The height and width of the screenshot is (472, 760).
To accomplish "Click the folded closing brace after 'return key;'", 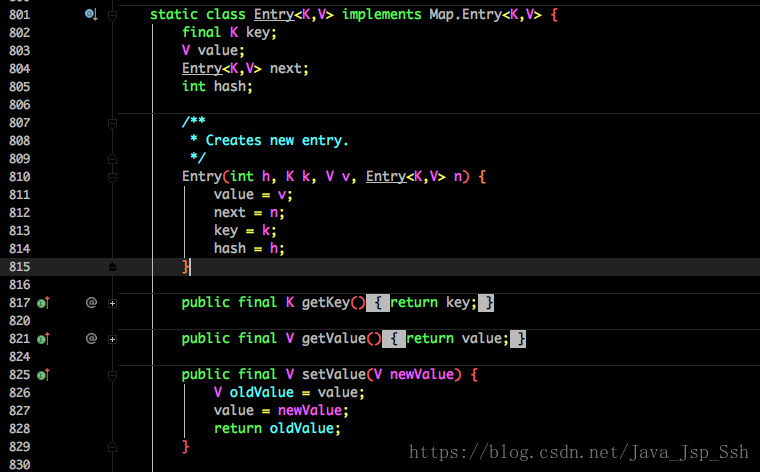I will pos(486,303).
